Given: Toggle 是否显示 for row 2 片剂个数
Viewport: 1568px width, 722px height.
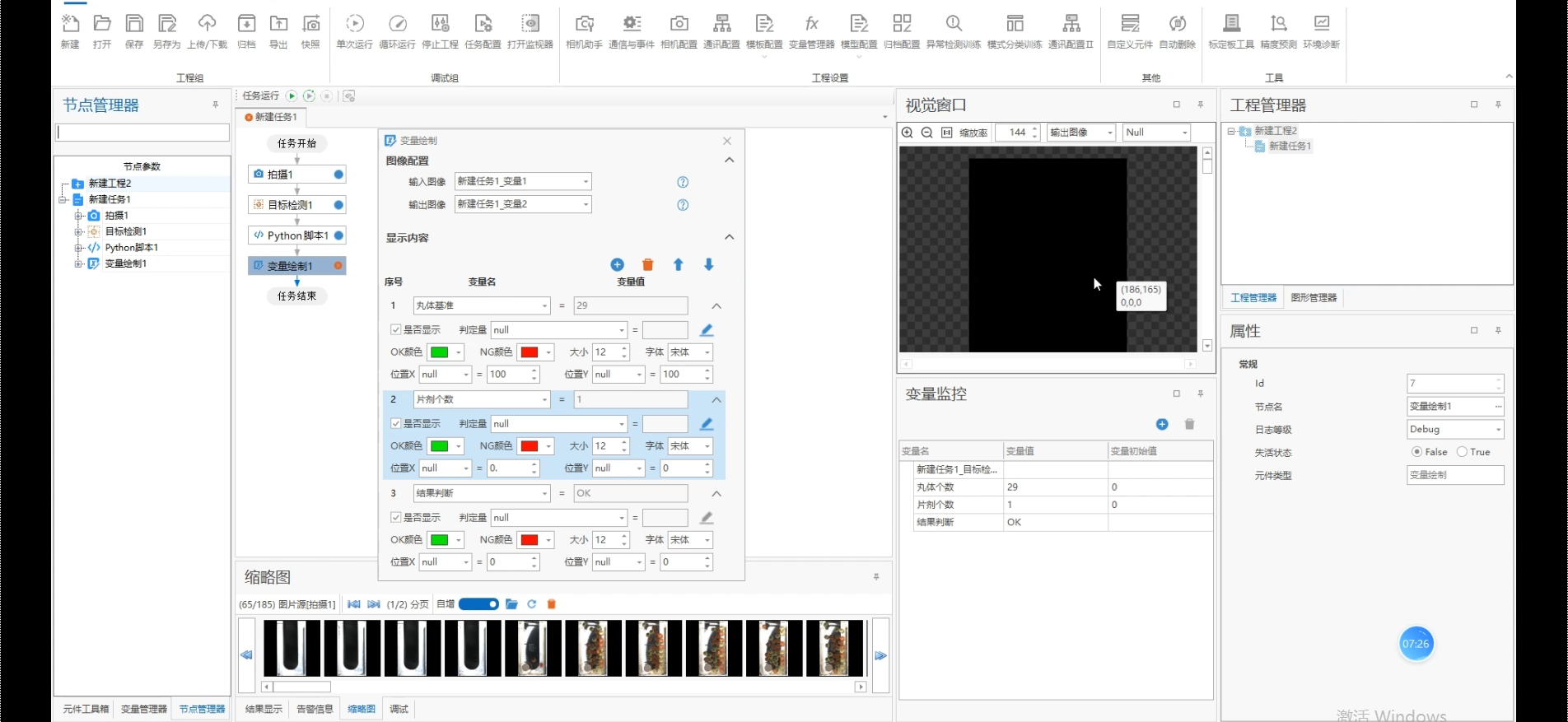Looking at the screenshot, I should tap(395, 423).
